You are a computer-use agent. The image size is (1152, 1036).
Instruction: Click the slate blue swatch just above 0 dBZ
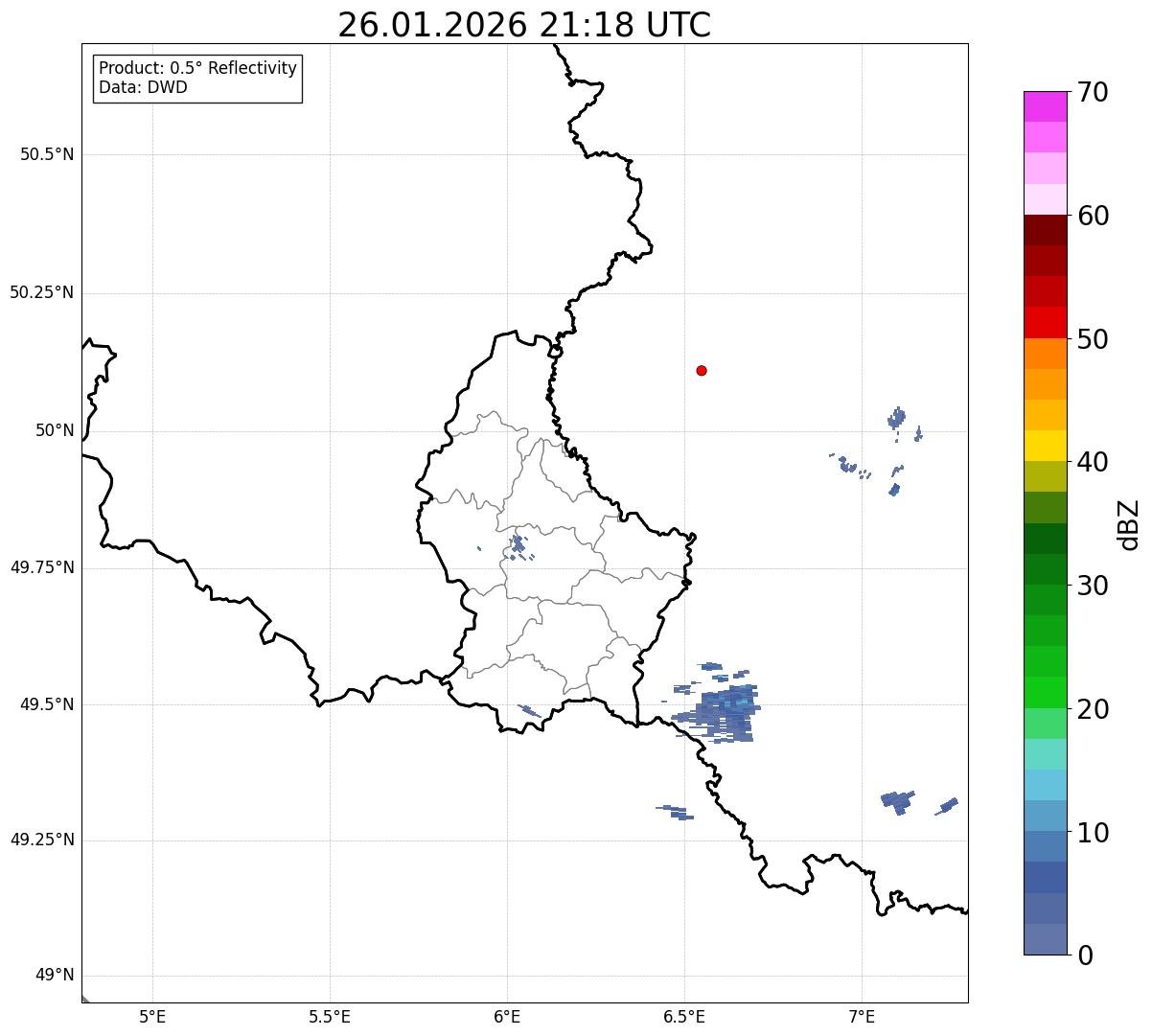coord(1046,939)
